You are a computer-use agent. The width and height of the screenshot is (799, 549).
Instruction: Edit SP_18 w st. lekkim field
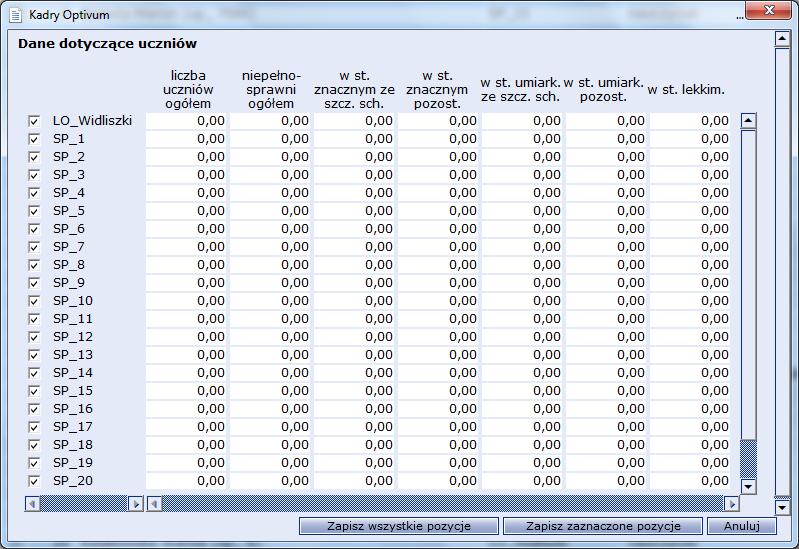click(690, 445)
